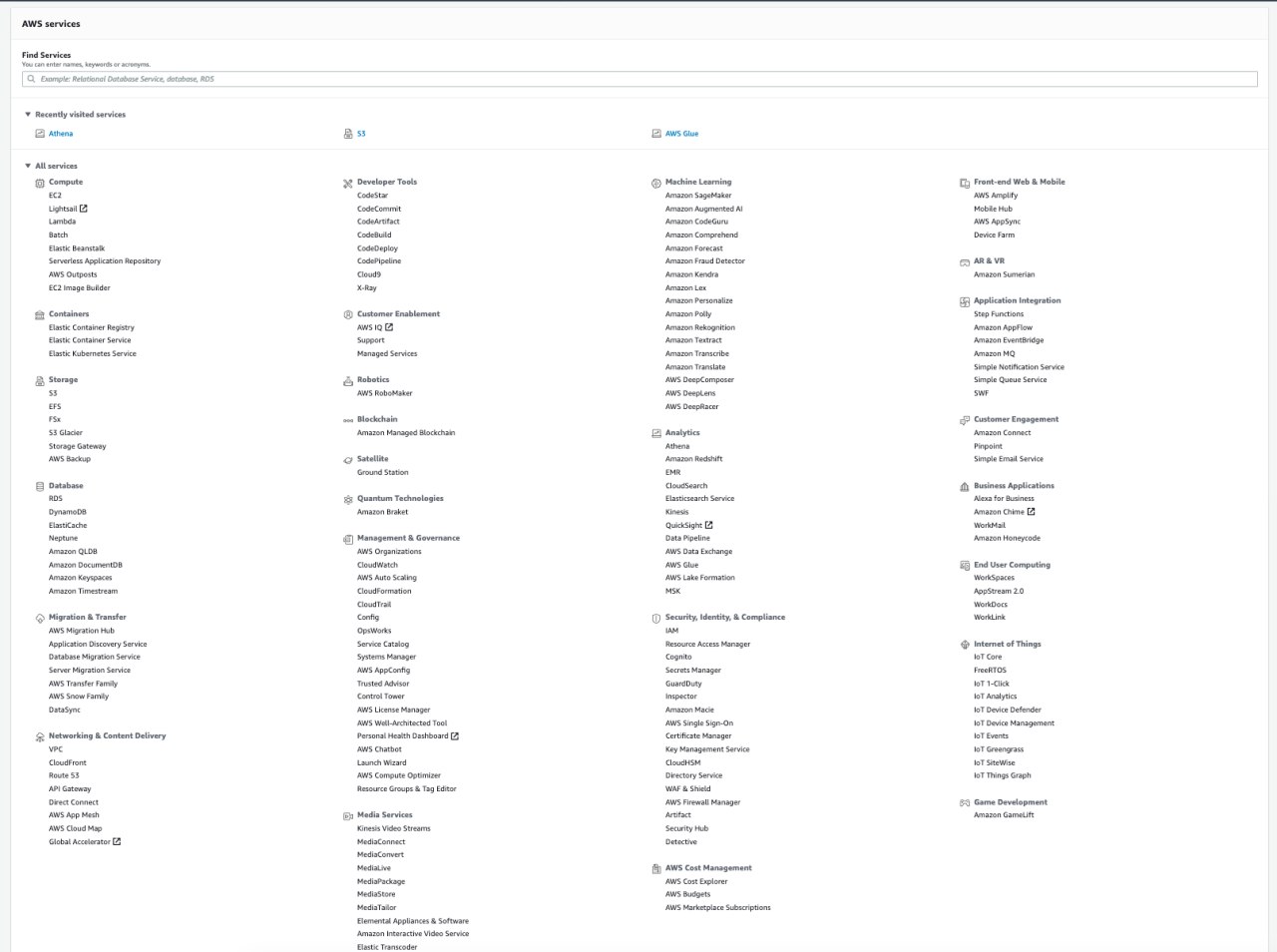Open the CloudFormation service

click(384, 591)
